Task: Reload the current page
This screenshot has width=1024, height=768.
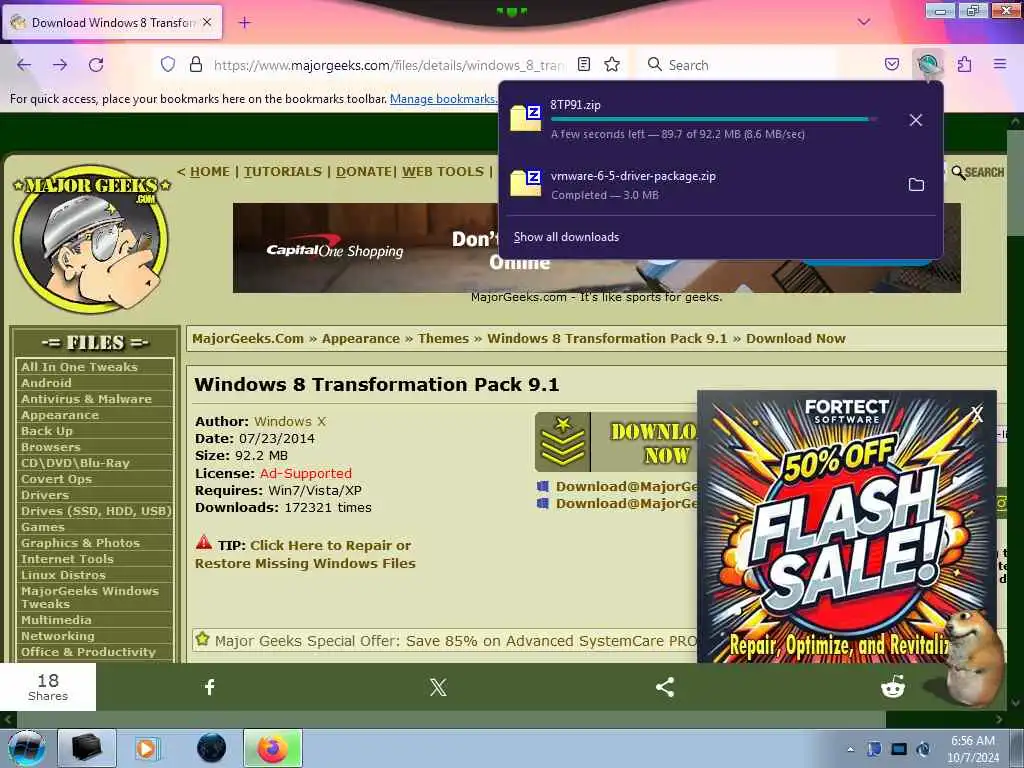Action: (96, 65)
